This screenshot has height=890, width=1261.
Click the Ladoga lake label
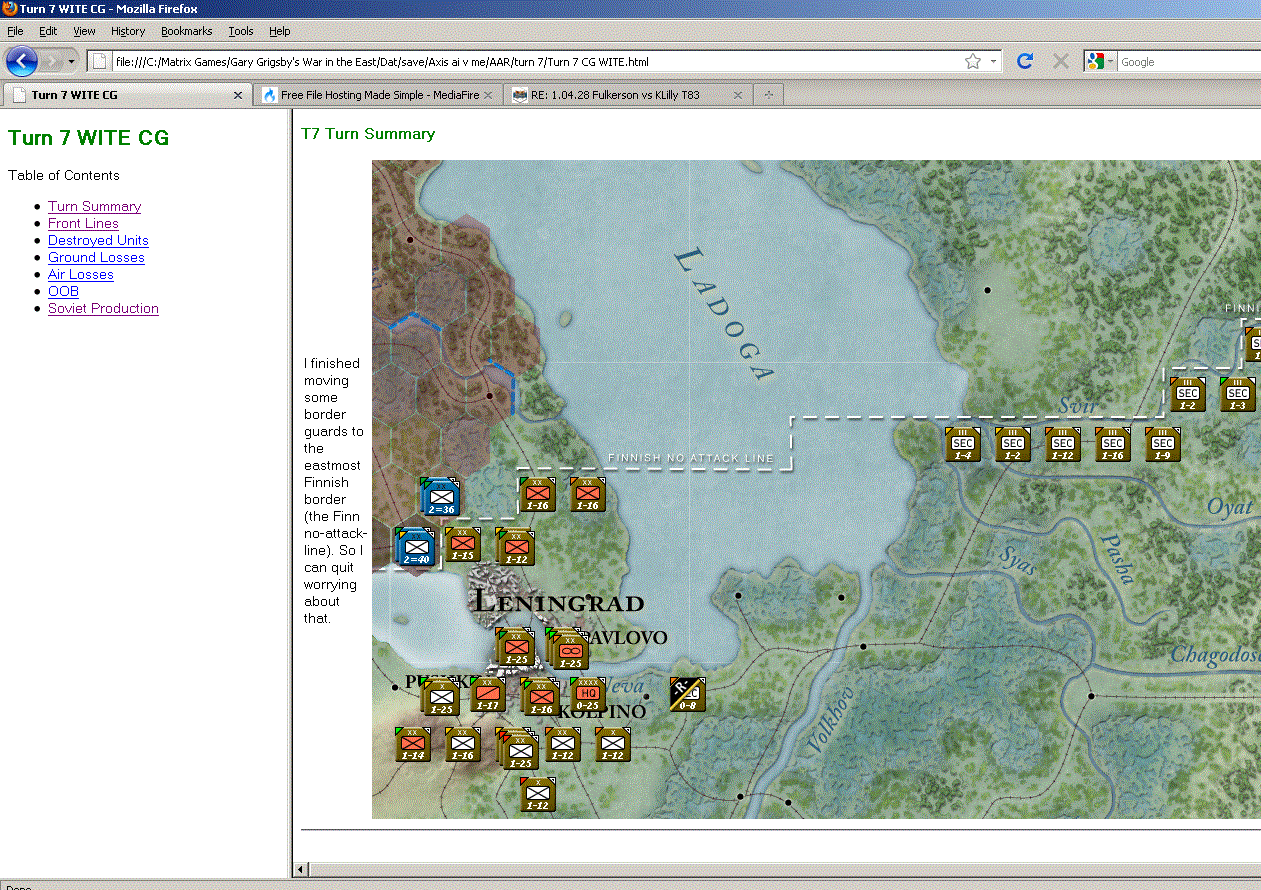pyautogui.click(x=725, y=313)
